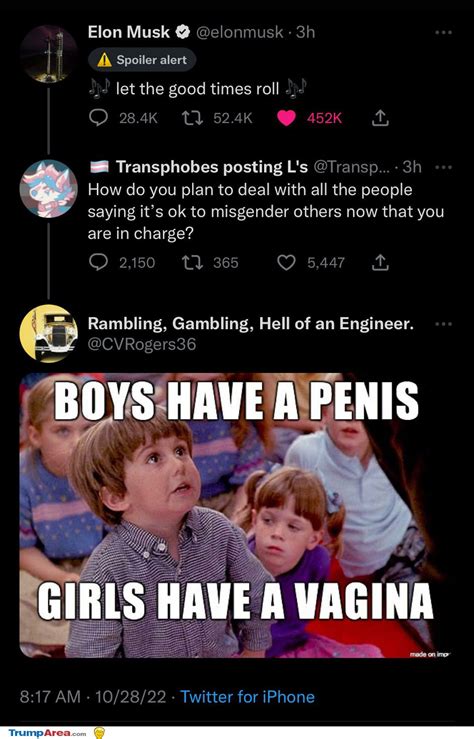Image resolution: width=474 pixels, height=739 pixels.
Task: Unlike the tweet with 452K likes
Action: tap(286, 118)
